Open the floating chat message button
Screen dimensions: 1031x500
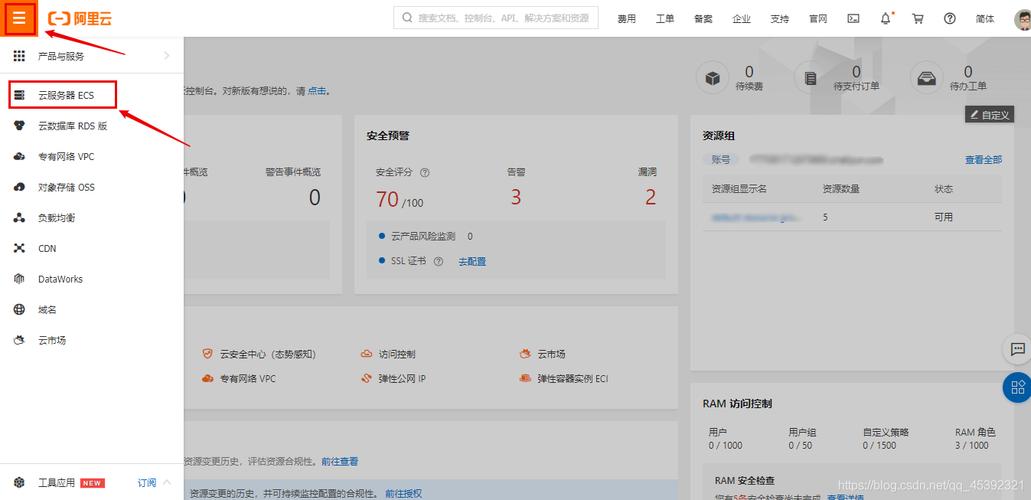(x=1018, y=349)
